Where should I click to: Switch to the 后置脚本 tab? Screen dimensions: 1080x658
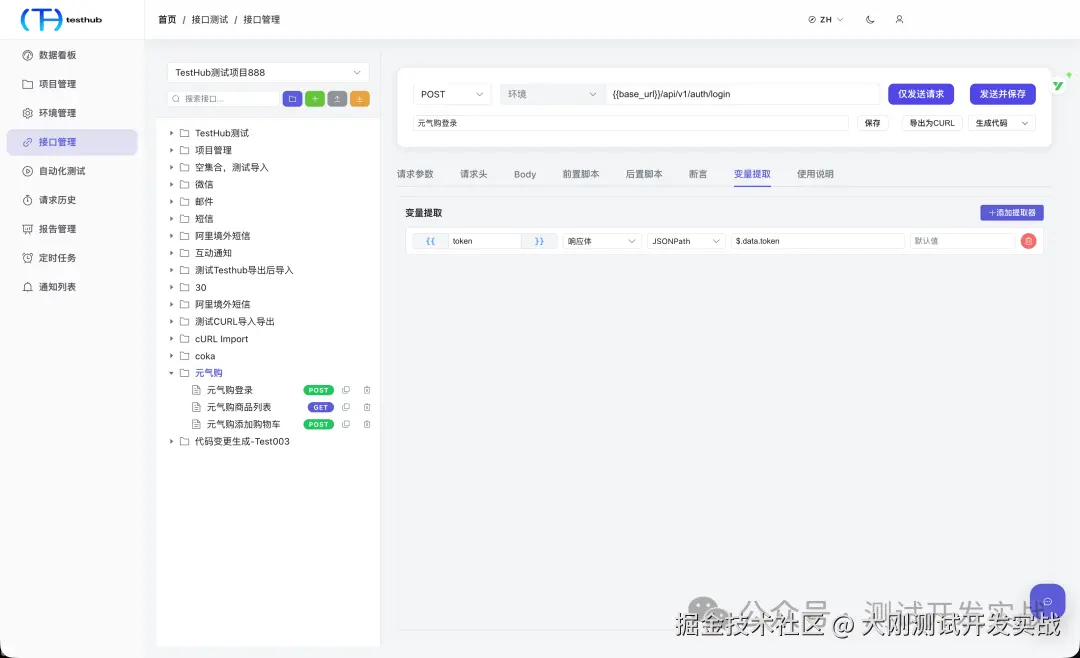click(x=644, y=174)
